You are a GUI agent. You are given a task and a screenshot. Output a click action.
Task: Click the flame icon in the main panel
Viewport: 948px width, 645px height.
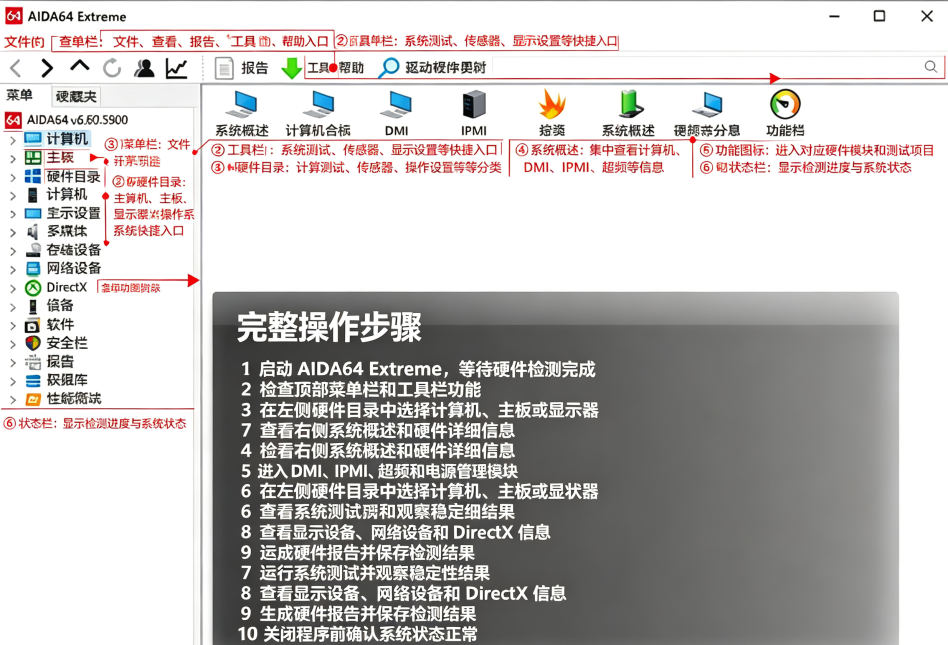click(551, 104)
